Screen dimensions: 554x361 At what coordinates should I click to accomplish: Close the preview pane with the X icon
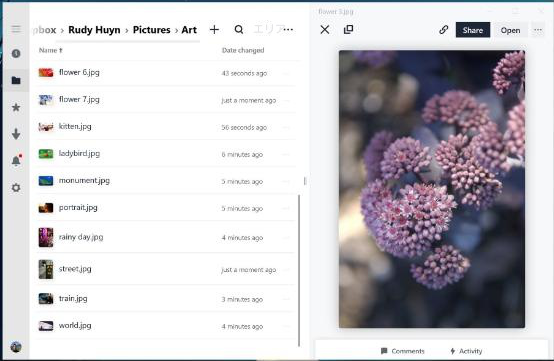325,30
